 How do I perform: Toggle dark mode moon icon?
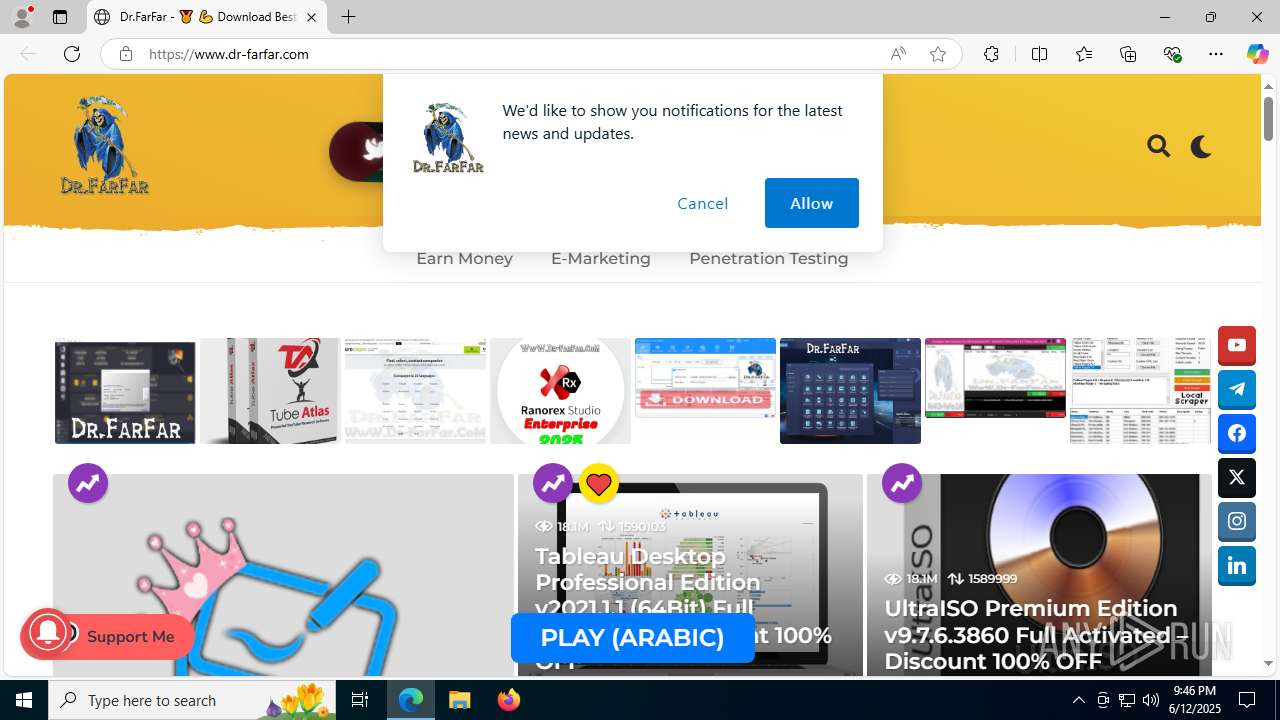(1201, 147)
